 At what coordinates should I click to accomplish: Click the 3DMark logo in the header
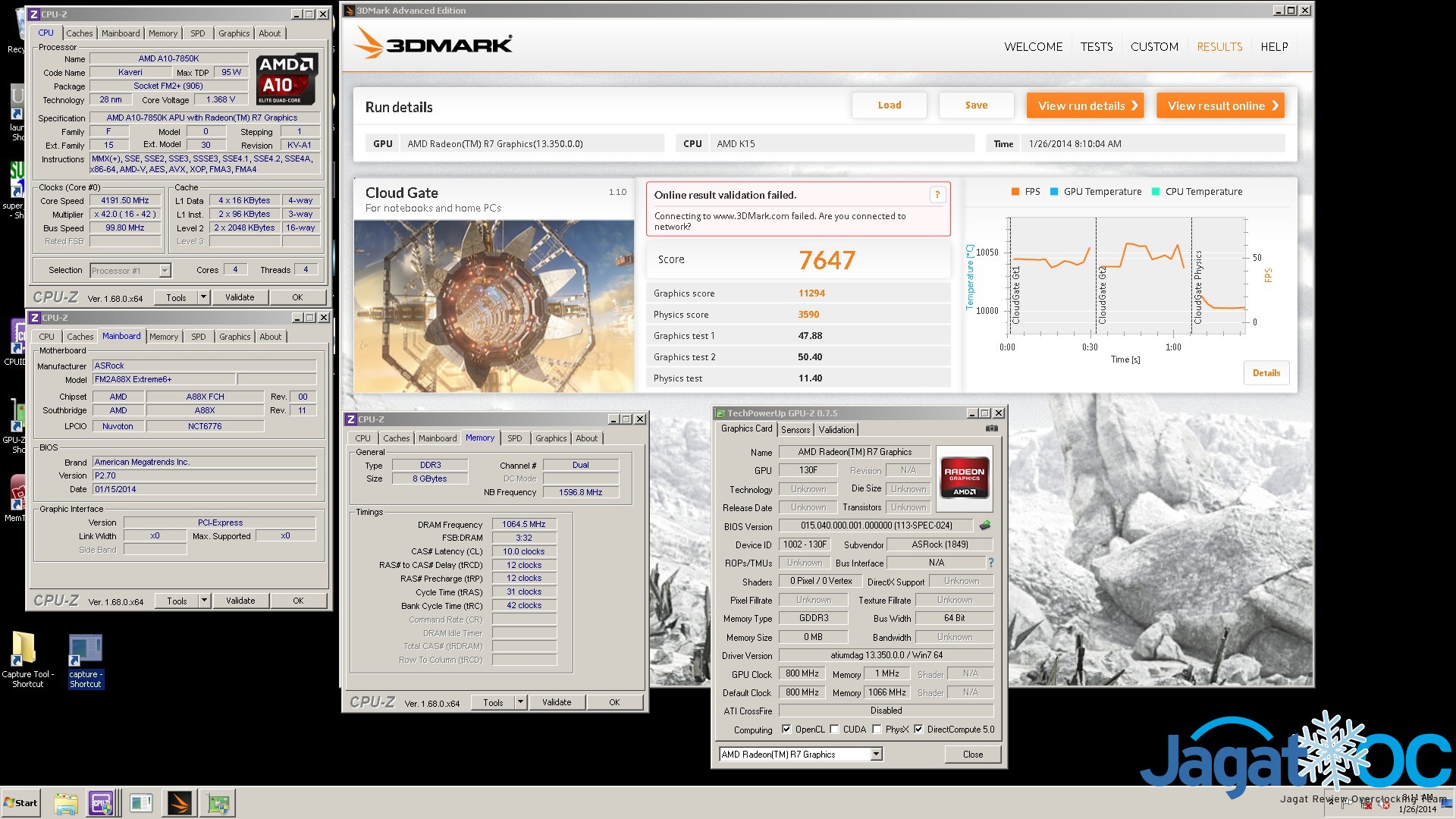pos(433,44)
